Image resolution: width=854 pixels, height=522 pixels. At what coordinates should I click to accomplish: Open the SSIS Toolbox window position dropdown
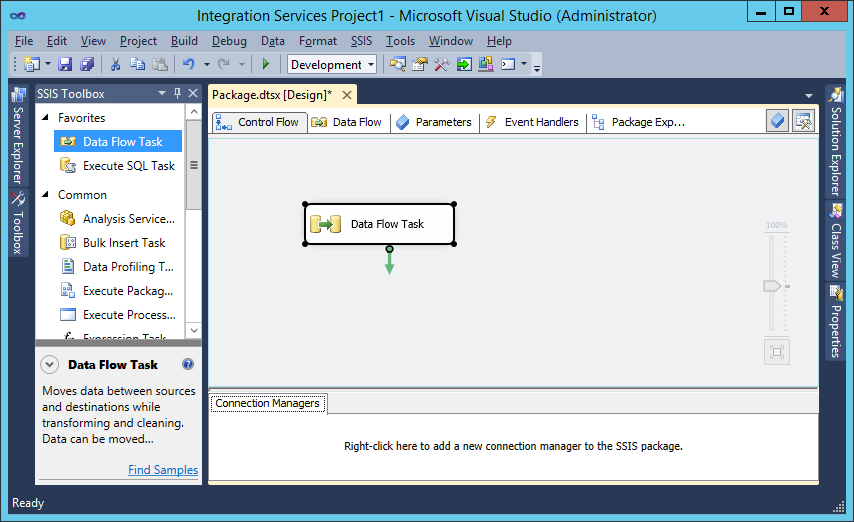(x=162, y=93)
